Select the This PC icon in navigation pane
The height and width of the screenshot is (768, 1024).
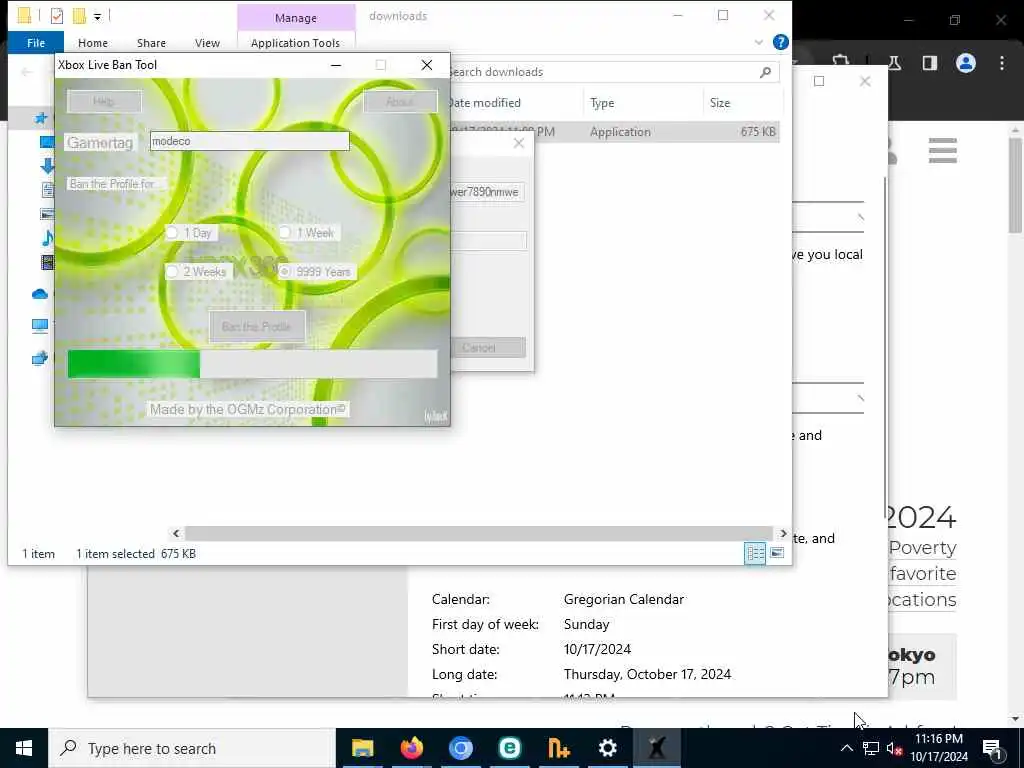coord(40,326)
